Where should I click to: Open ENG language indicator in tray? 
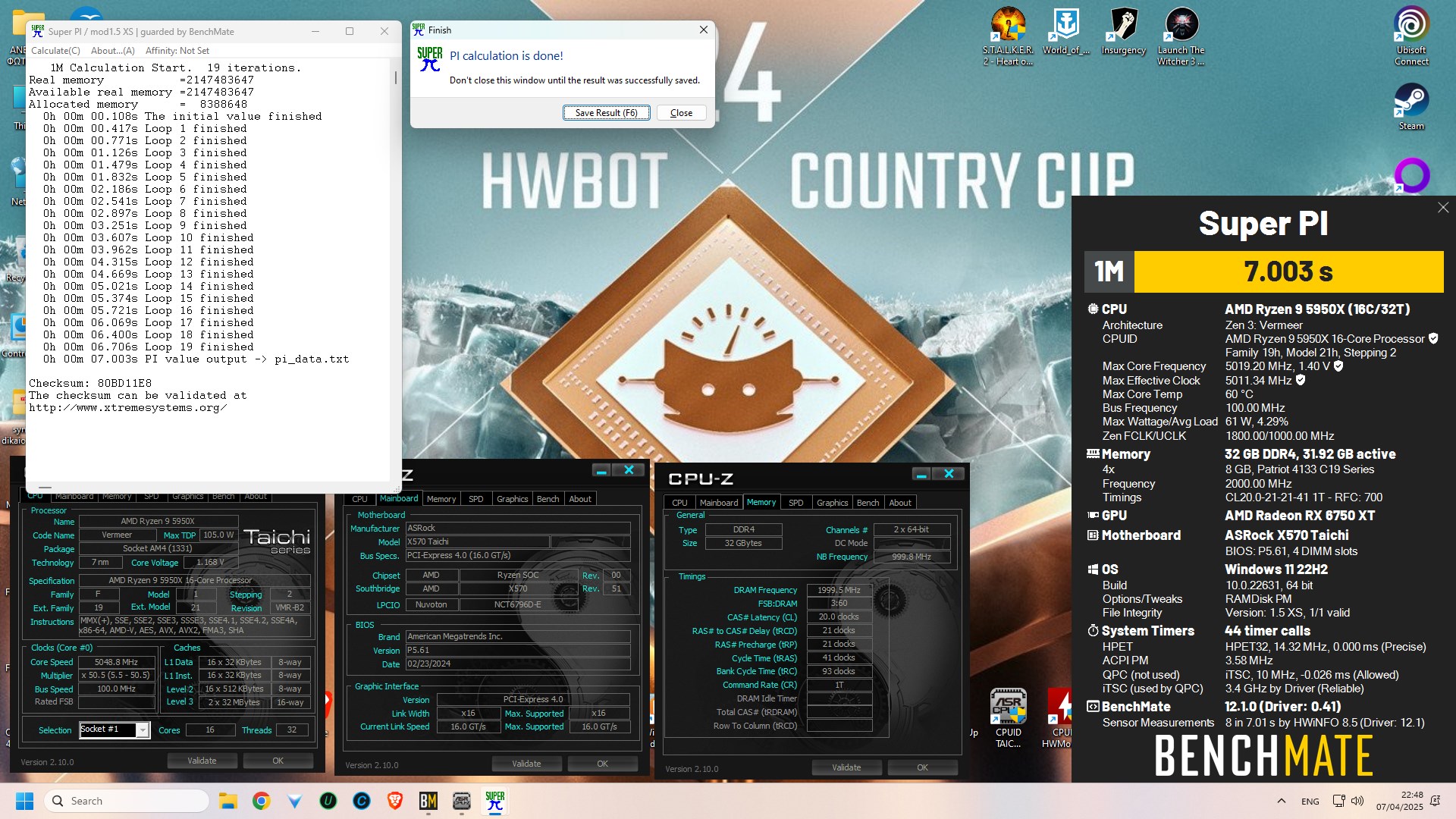click(1310, 802)
